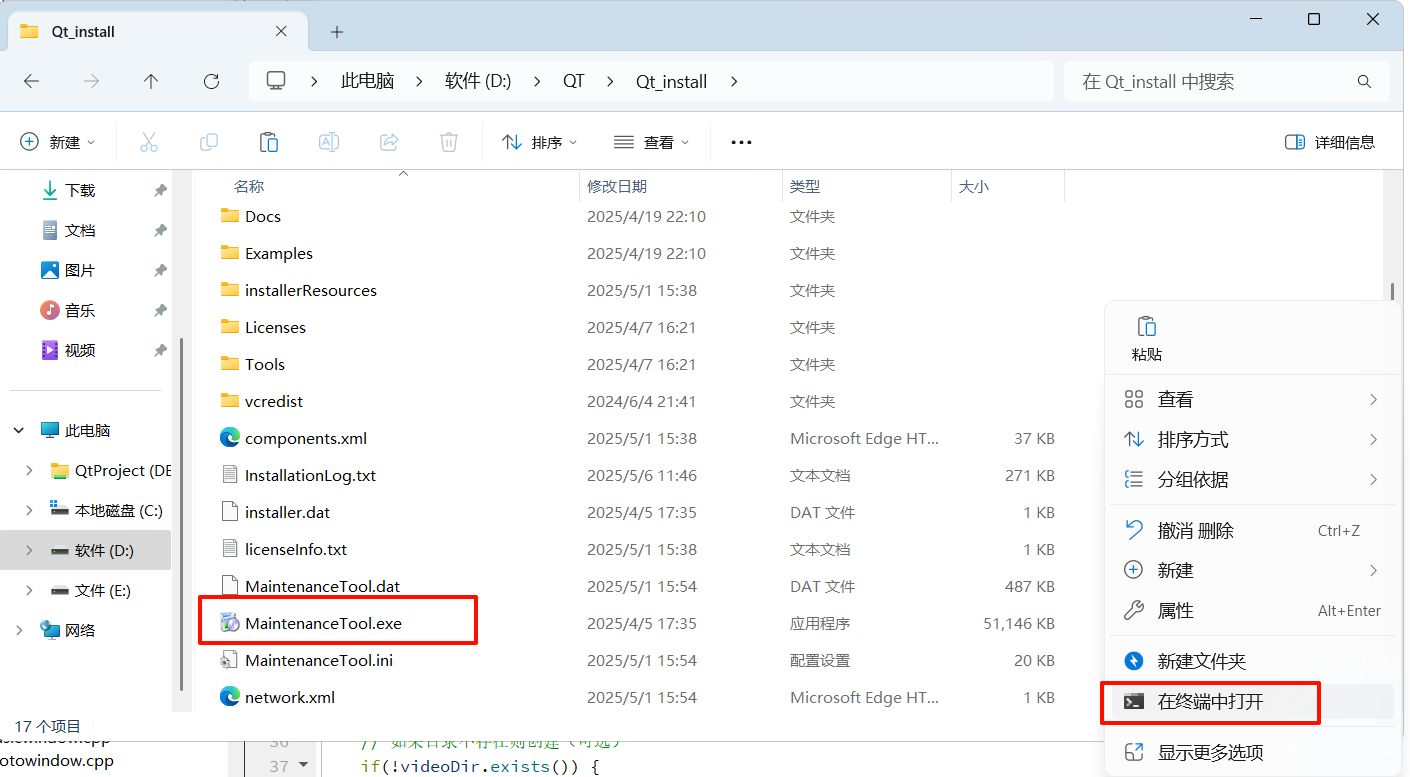This screenshot has height=777, width=1410.
Task: Click the pin icon beside 图片
Action: 160,270
